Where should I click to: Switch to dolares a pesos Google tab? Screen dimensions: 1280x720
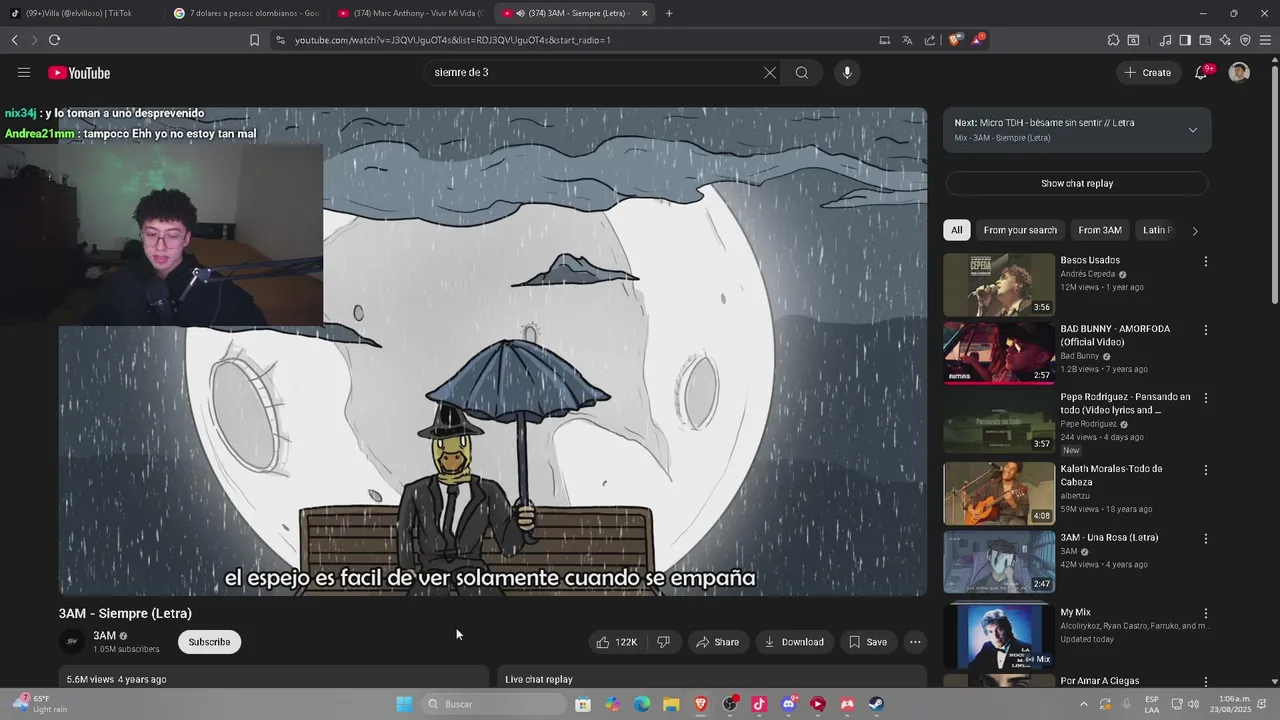pos(245,13)
